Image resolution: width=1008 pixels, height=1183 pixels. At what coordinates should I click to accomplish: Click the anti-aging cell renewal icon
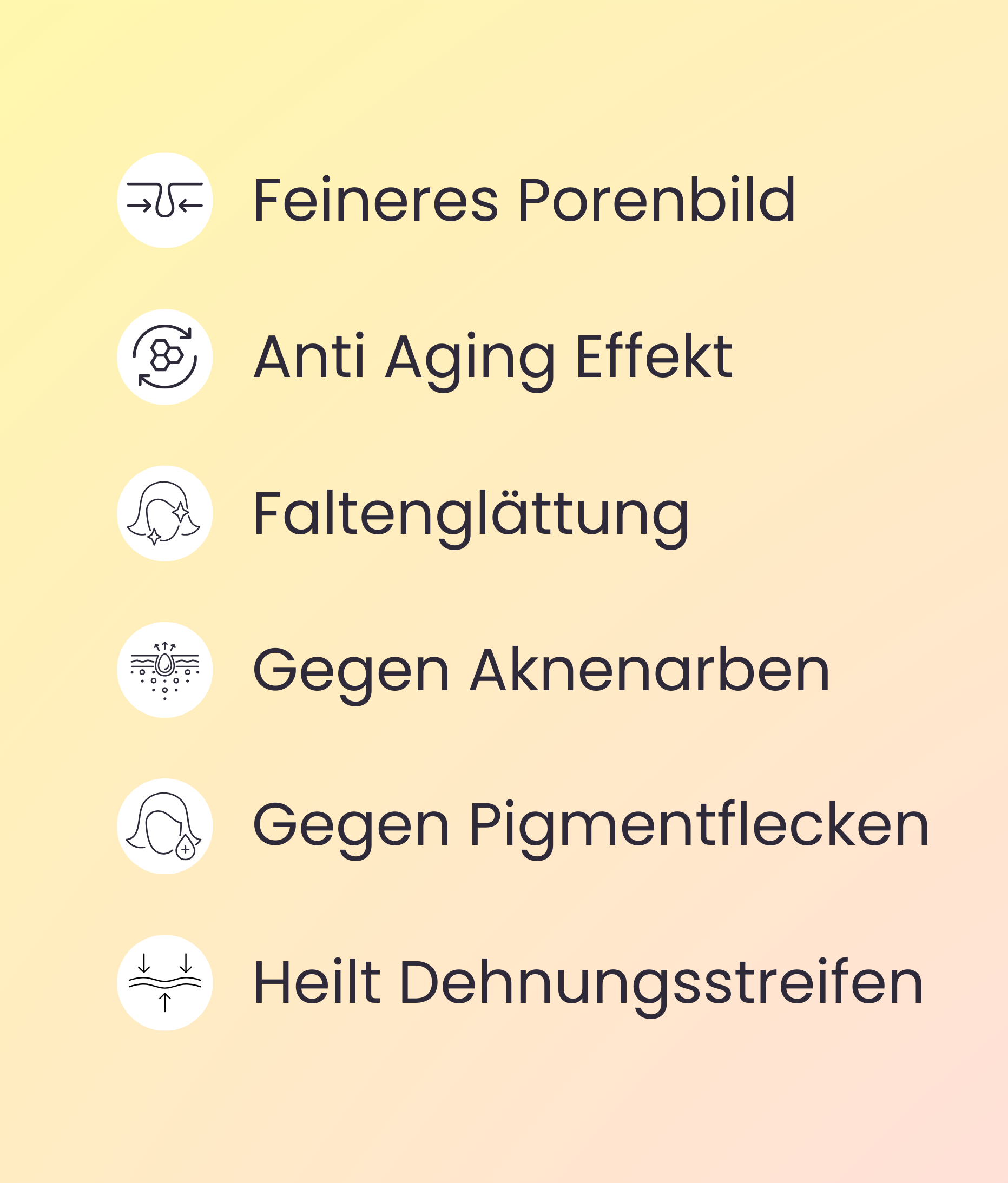[164, 357]
